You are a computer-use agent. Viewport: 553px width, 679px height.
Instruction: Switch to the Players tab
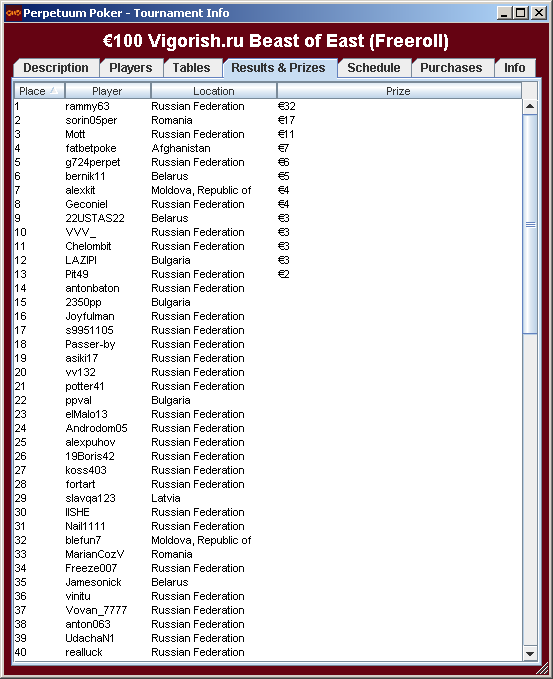(x=131, y=68)
